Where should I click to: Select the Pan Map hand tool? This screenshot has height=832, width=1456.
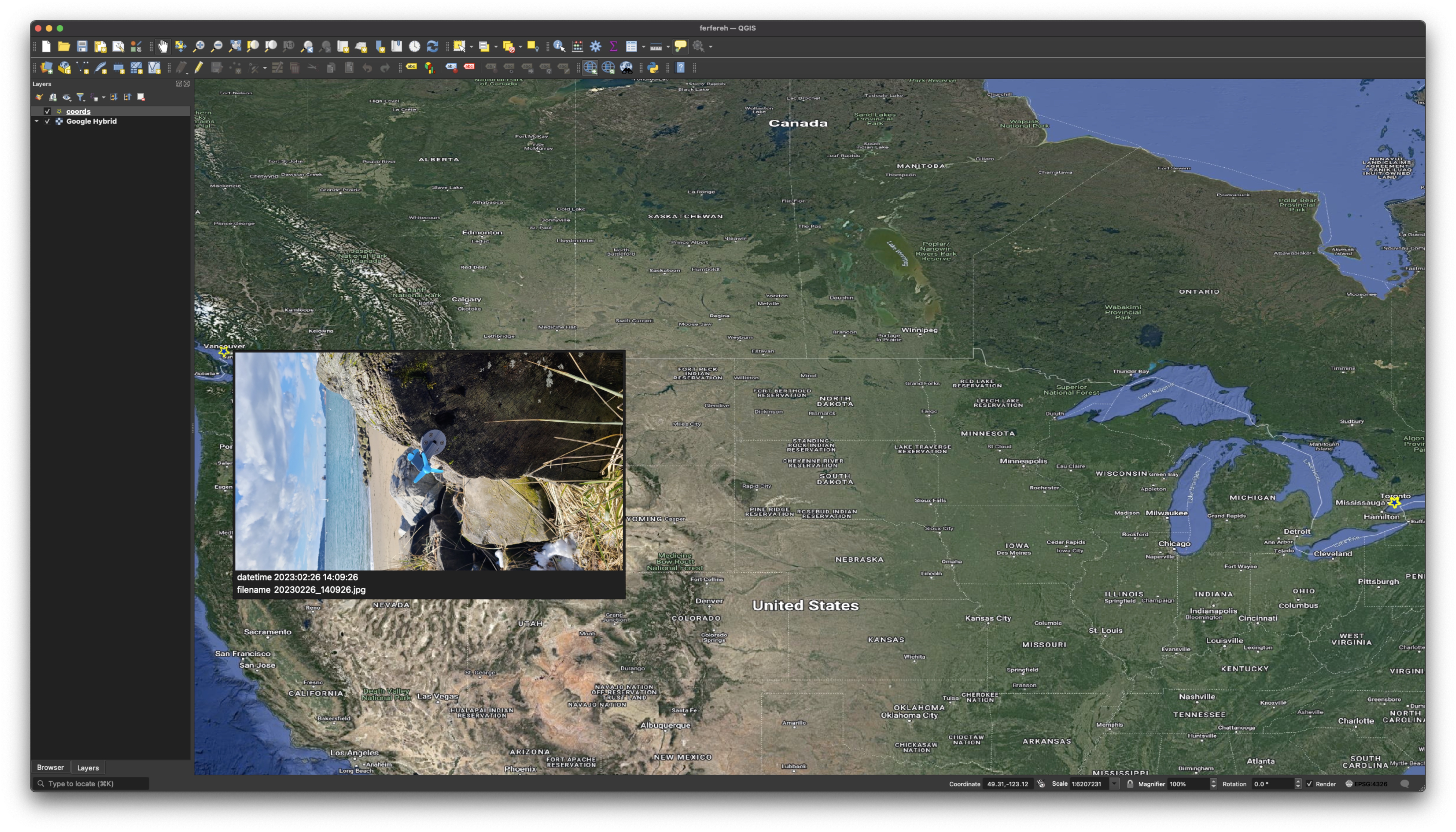(163, 47)
